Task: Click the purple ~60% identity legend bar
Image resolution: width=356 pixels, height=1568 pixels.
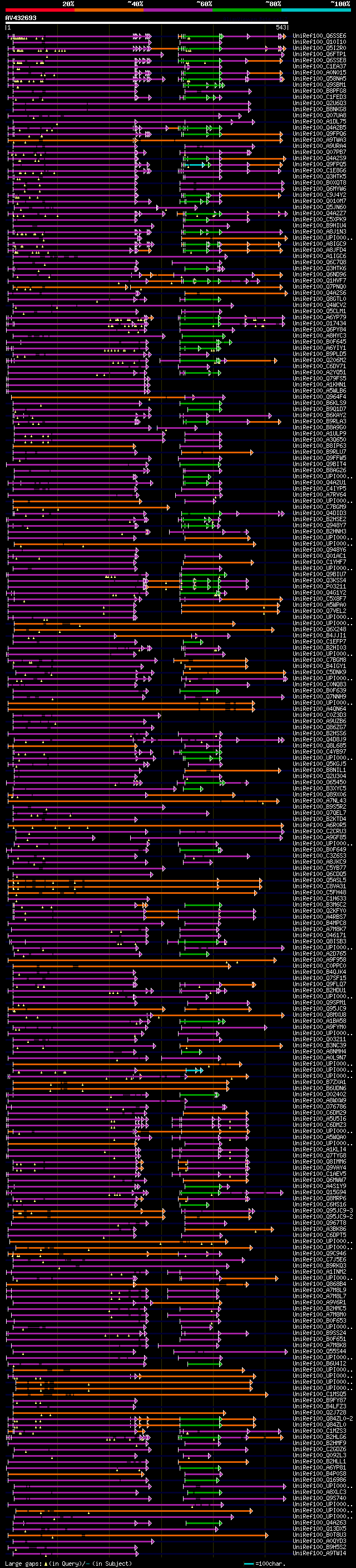Action: tap(179, 10)
